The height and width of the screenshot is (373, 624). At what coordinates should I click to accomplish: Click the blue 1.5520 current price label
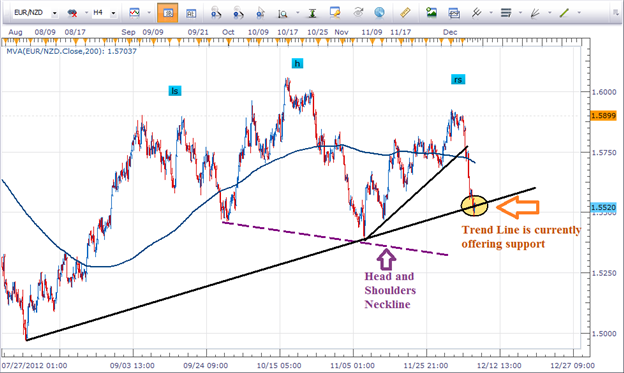(x=603, y=207)
